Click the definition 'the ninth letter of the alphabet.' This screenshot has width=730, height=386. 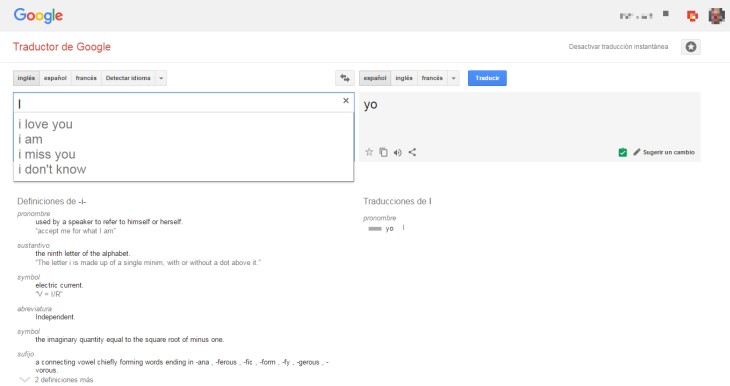[83, 253]
